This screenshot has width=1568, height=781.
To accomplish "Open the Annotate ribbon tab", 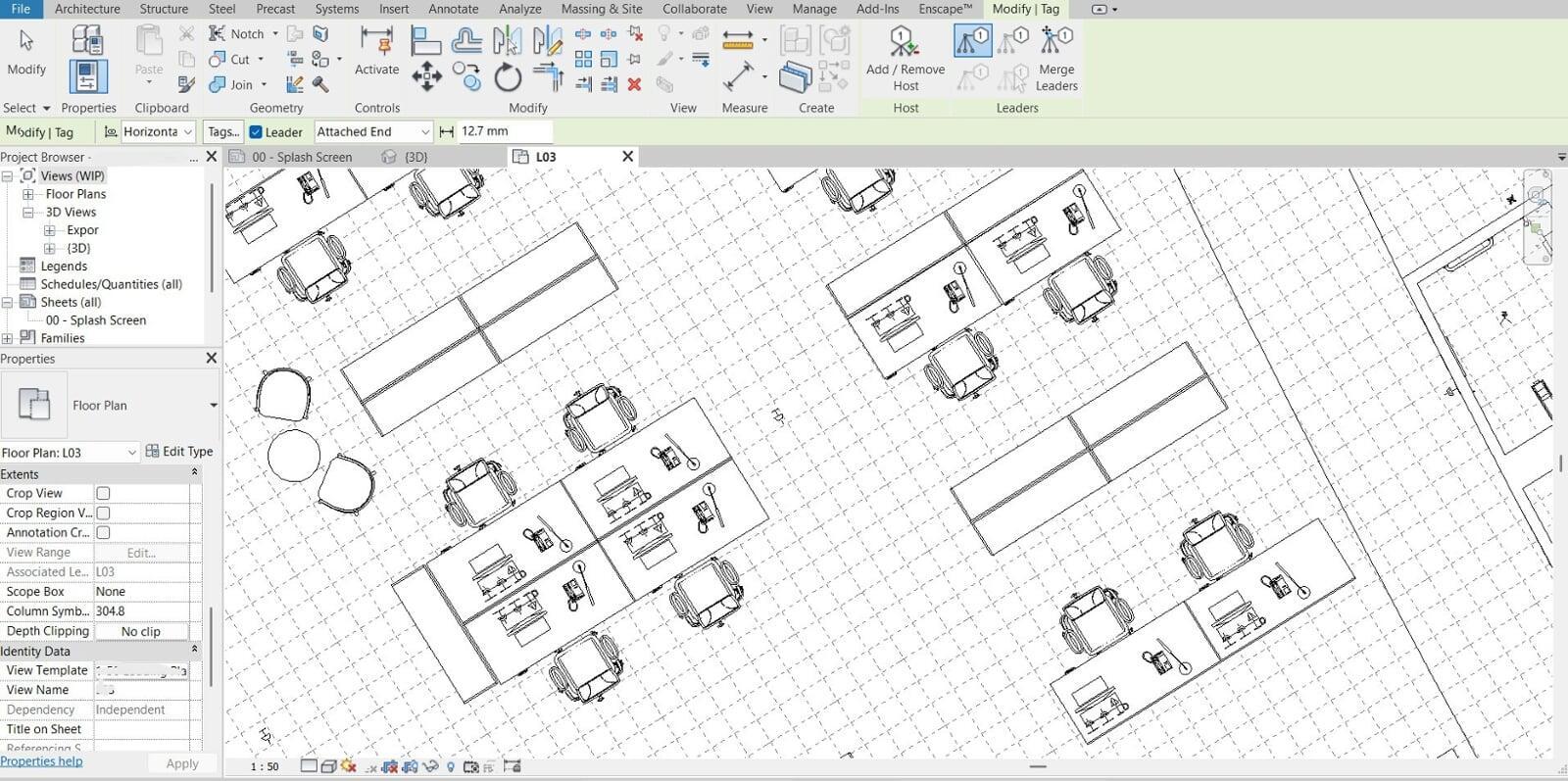I will [453, 9].
